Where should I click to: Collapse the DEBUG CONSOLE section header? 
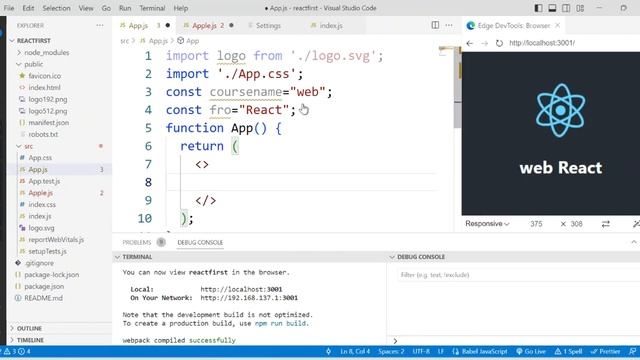(x=421, y=257)
